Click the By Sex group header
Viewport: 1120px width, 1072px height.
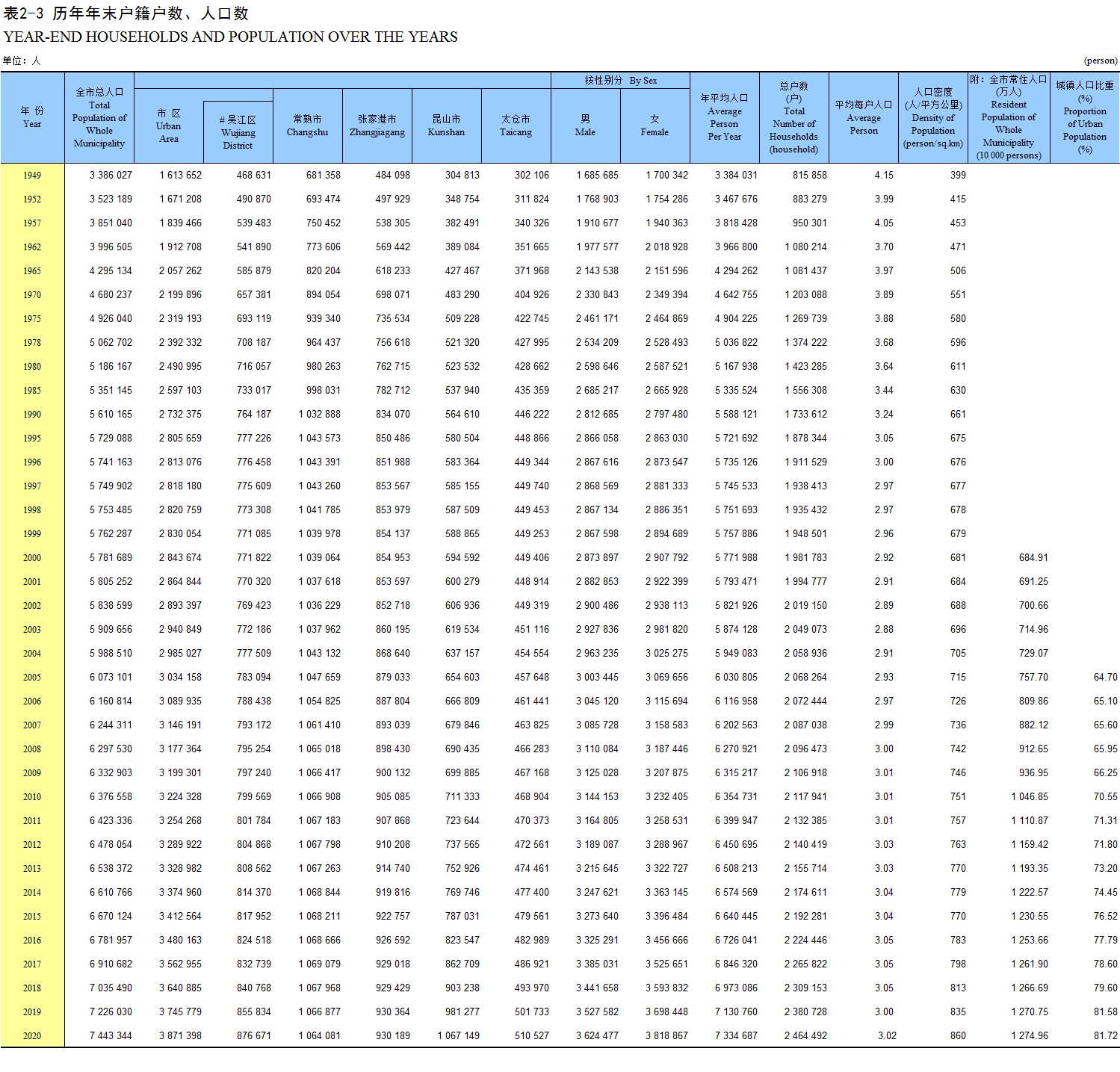620,80
